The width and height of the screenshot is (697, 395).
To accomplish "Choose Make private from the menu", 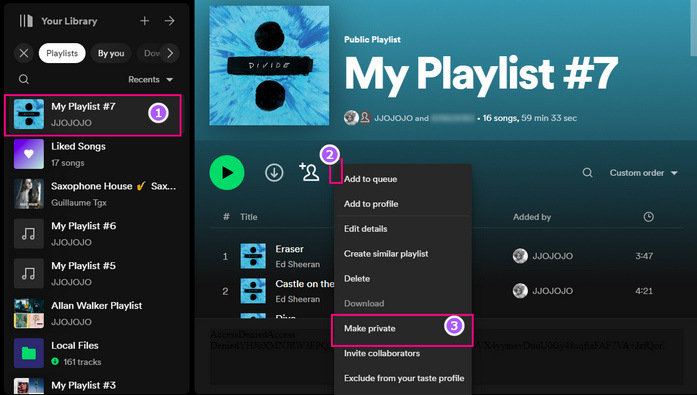I will [x=403, y=329].
